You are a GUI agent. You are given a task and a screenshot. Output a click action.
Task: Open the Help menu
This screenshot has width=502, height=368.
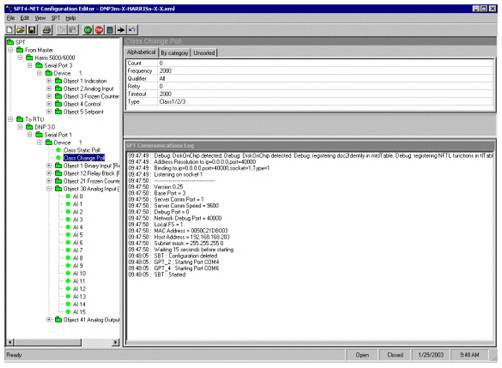pyautogui.click(x=71, y=18)
